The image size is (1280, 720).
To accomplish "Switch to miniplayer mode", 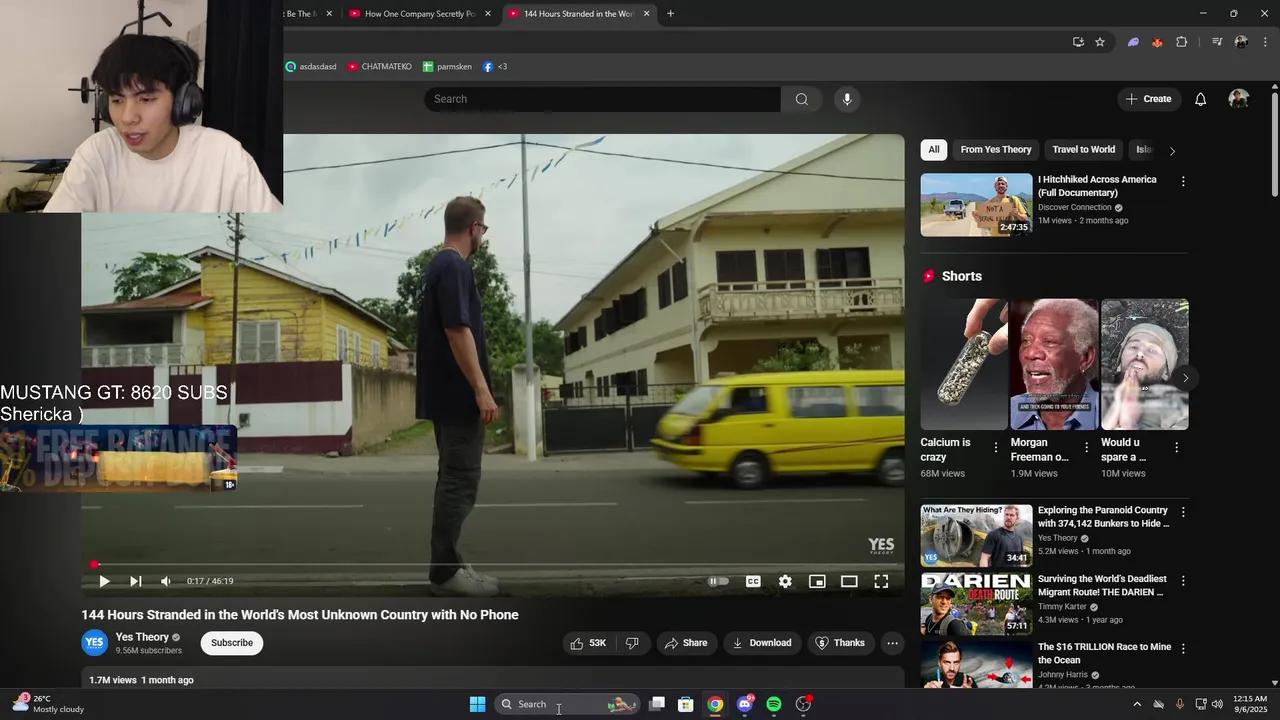I will 817,581.
